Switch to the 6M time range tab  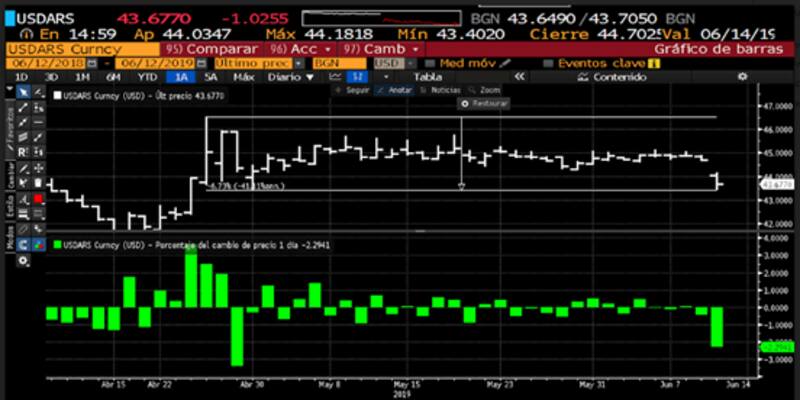(111, 76)
